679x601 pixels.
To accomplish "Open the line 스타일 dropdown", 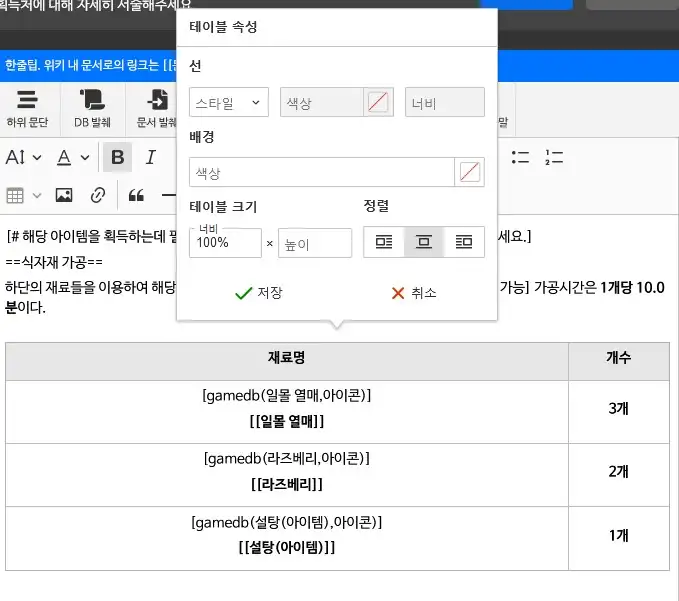I will click(x=228, y=102).
